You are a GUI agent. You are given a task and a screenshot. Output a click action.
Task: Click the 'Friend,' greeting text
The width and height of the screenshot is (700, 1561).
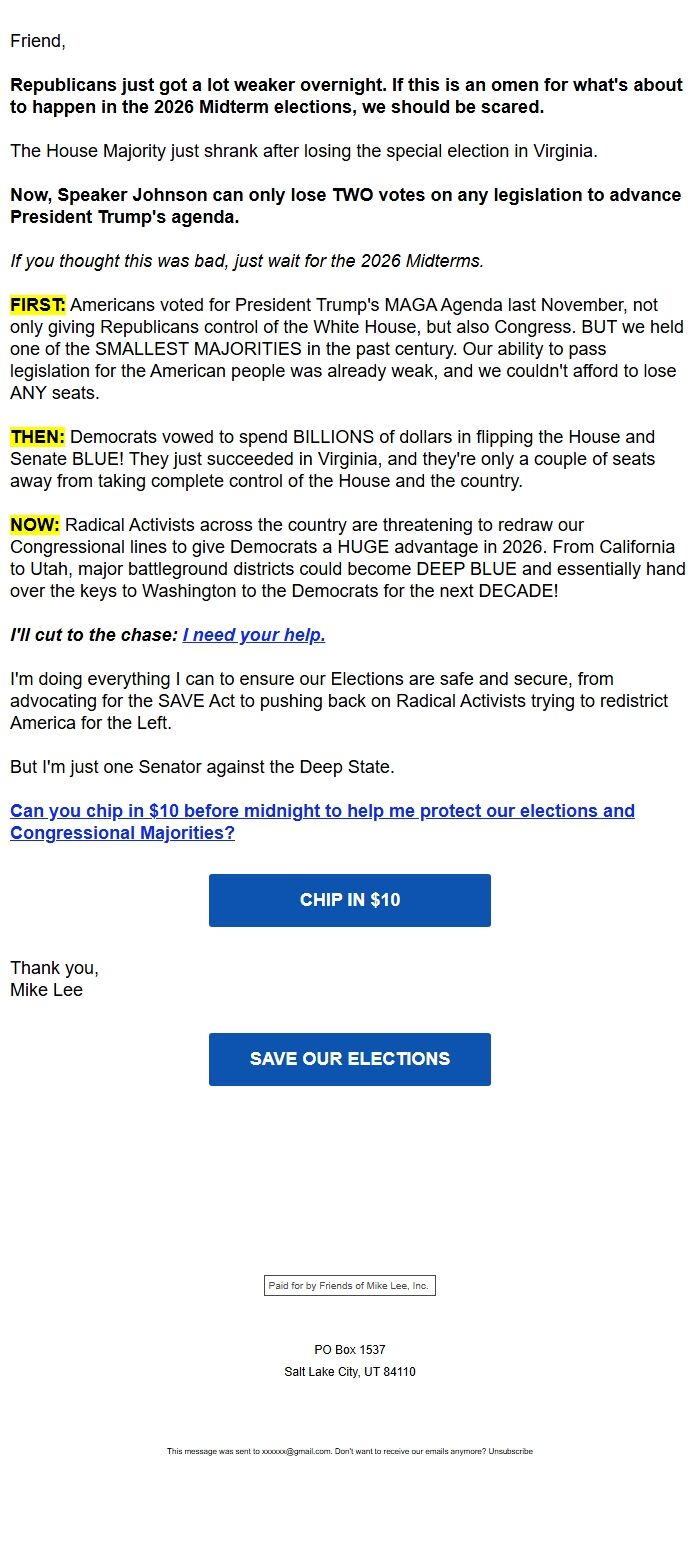(37, 41)
